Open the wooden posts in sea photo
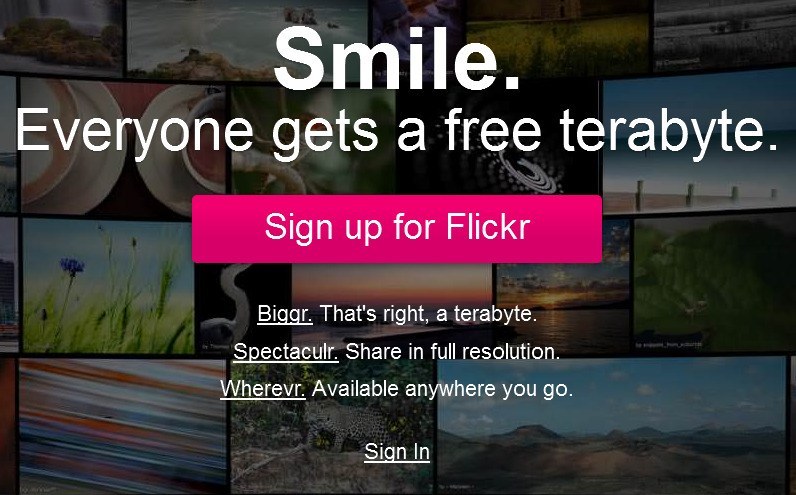The image size is (796, 495). coord(699,142)
